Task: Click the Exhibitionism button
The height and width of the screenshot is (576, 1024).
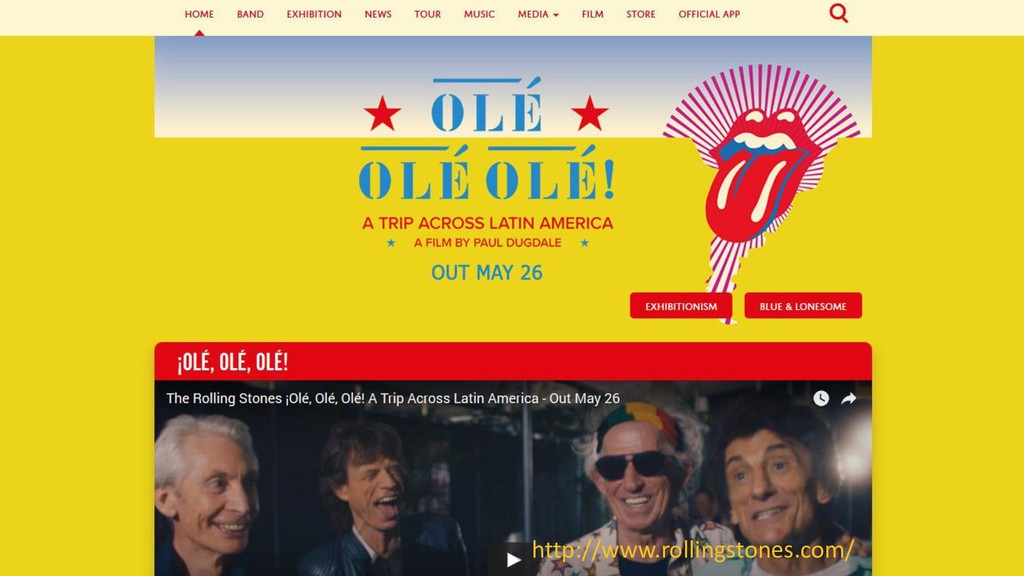Action: point(681,306)
